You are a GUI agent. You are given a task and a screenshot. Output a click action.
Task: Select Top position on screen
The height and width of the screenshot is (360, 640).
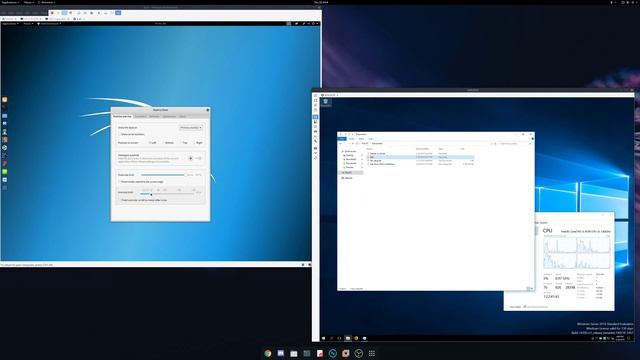pos(184,143)
